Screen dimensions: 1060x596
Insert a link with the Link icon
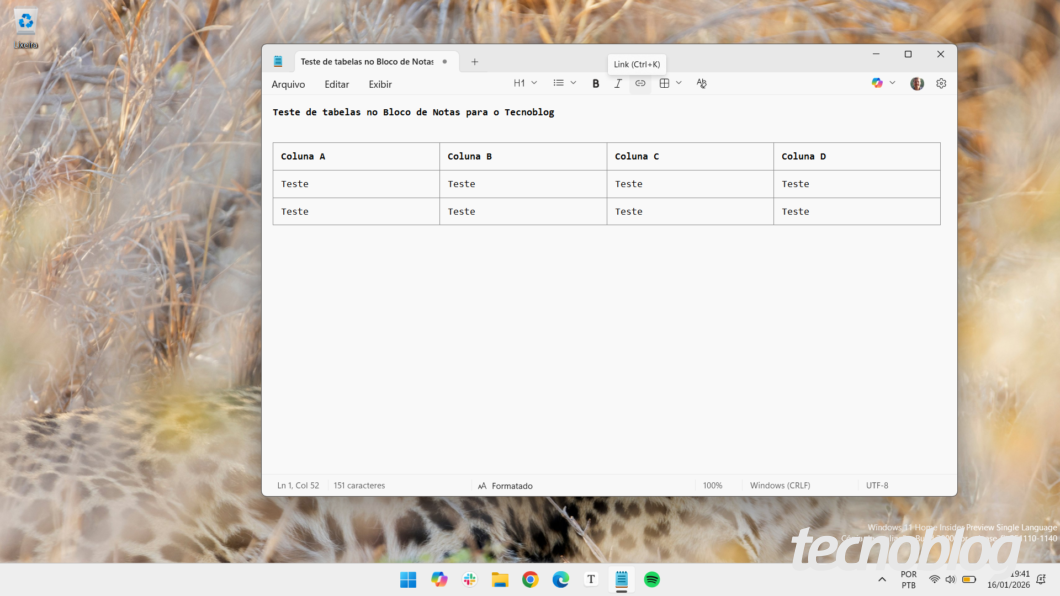640,83
